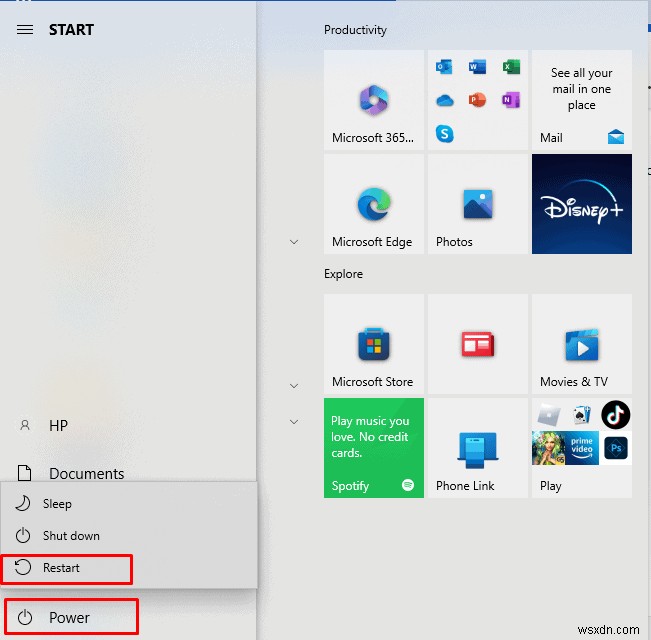Click the Restart circular arrow icon
This screenshot has height=640, width=651.
tap(23, 567)
